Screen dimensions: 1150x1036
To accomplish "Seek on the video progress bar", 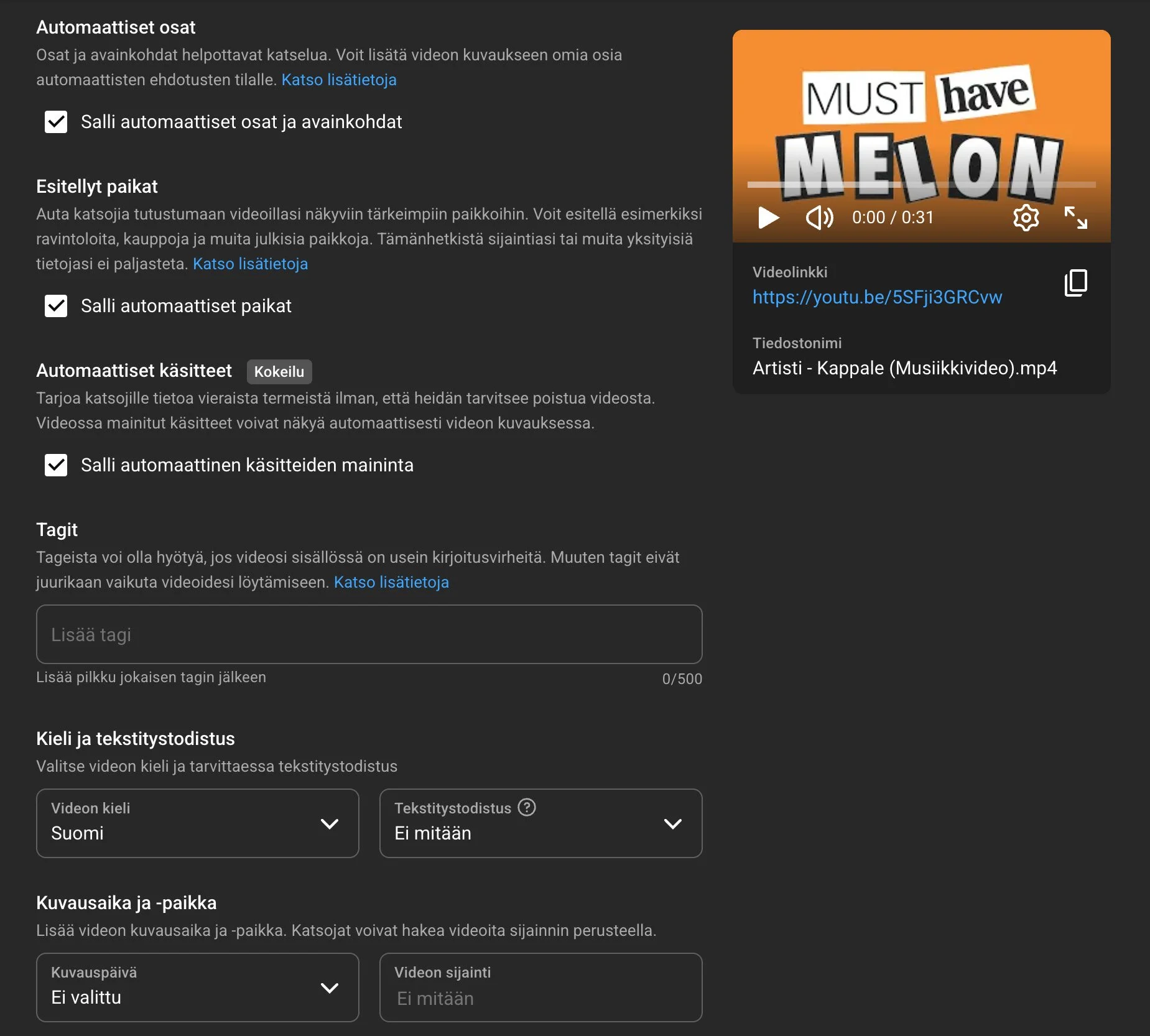I will pos(921,185).
